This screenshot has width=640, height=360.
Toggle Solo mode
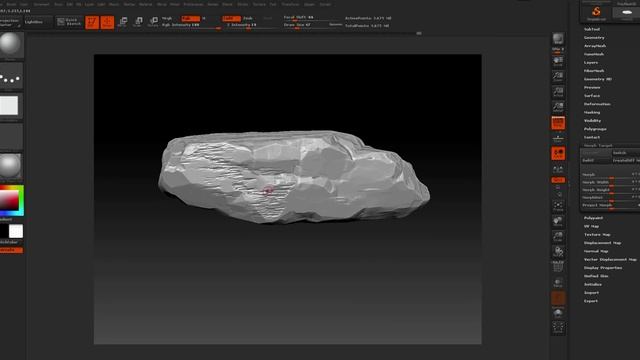coord(558,313)
